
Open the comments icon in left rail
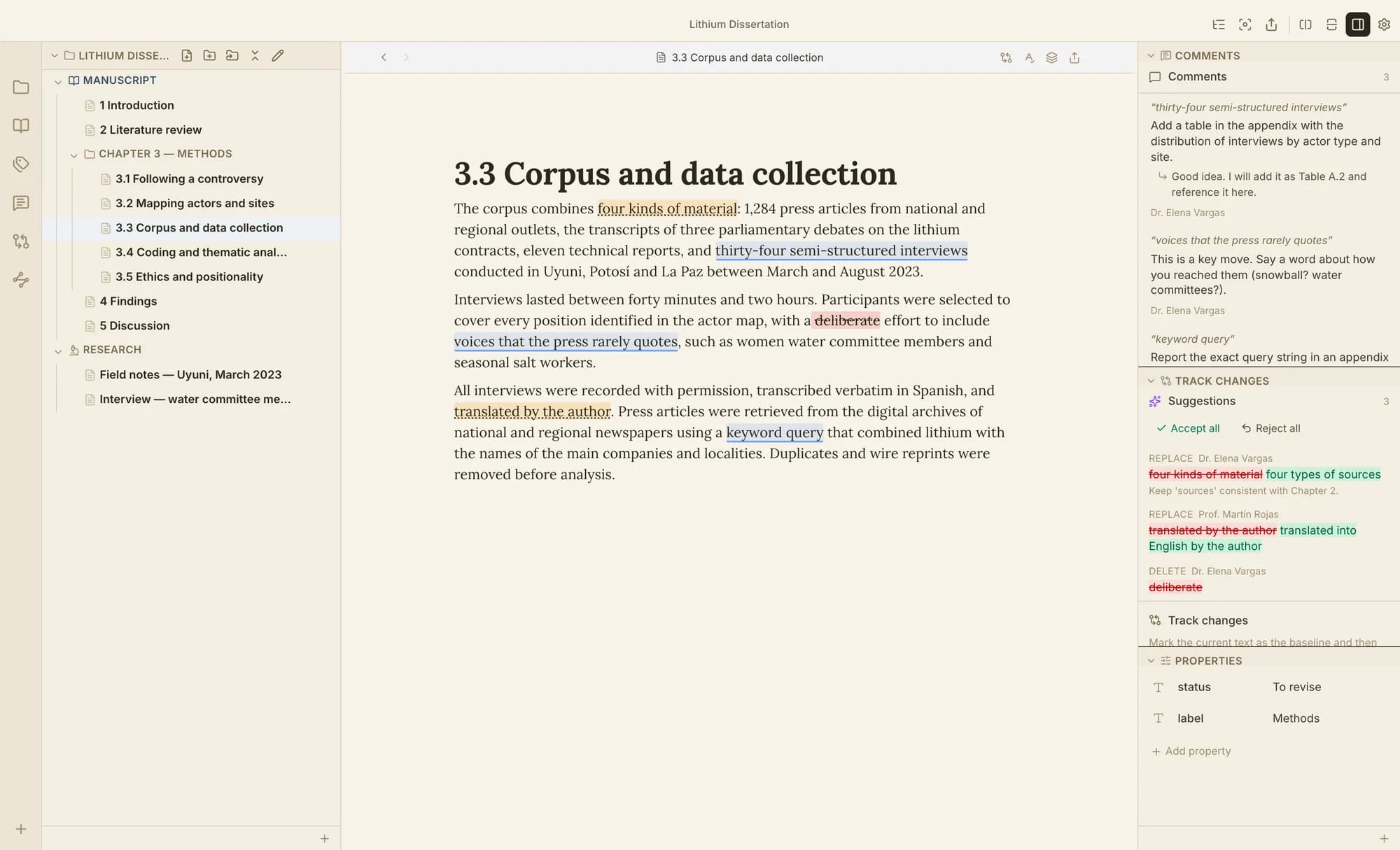21,203
